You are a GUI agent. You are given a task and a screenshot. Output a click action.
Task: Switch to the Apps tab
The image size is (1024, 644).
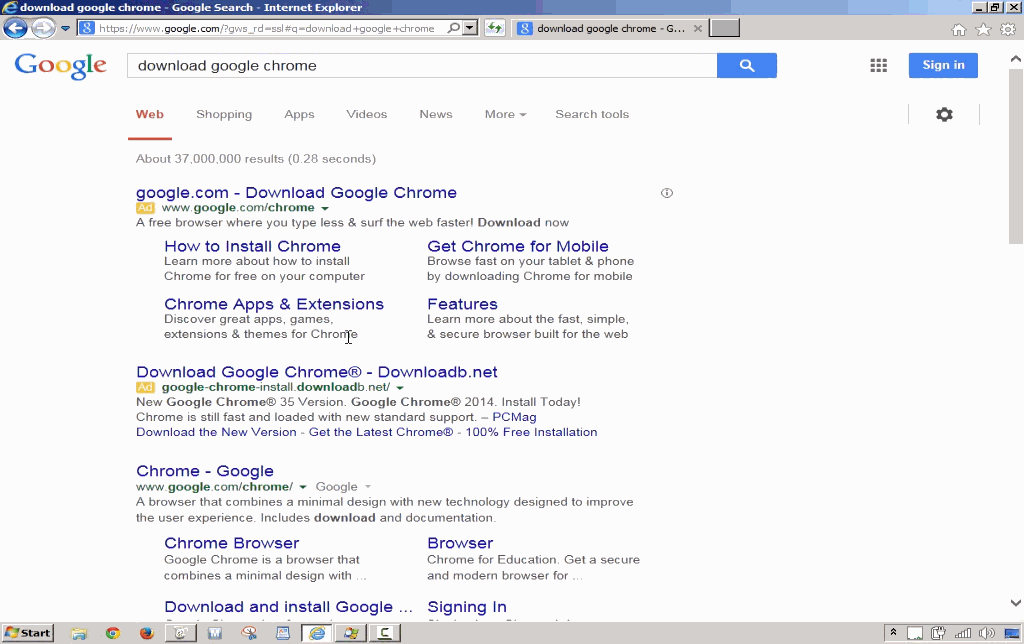pos(299,114)
